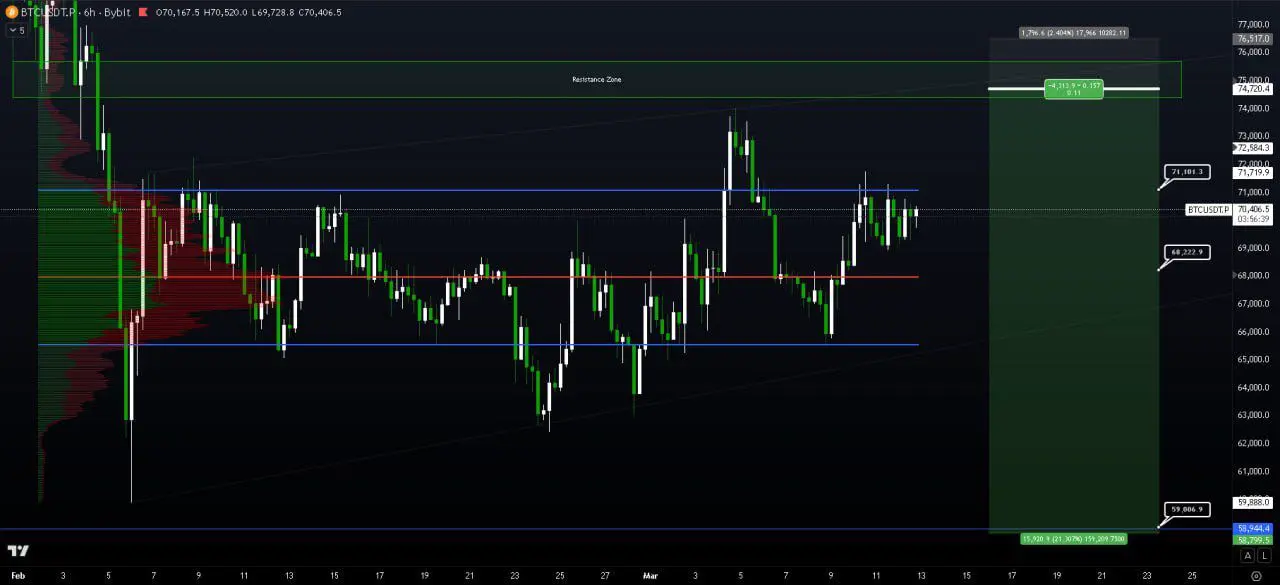Click the TradingView logo
The width and height of the screenshot is (1280, 585).
click(18, 551)
